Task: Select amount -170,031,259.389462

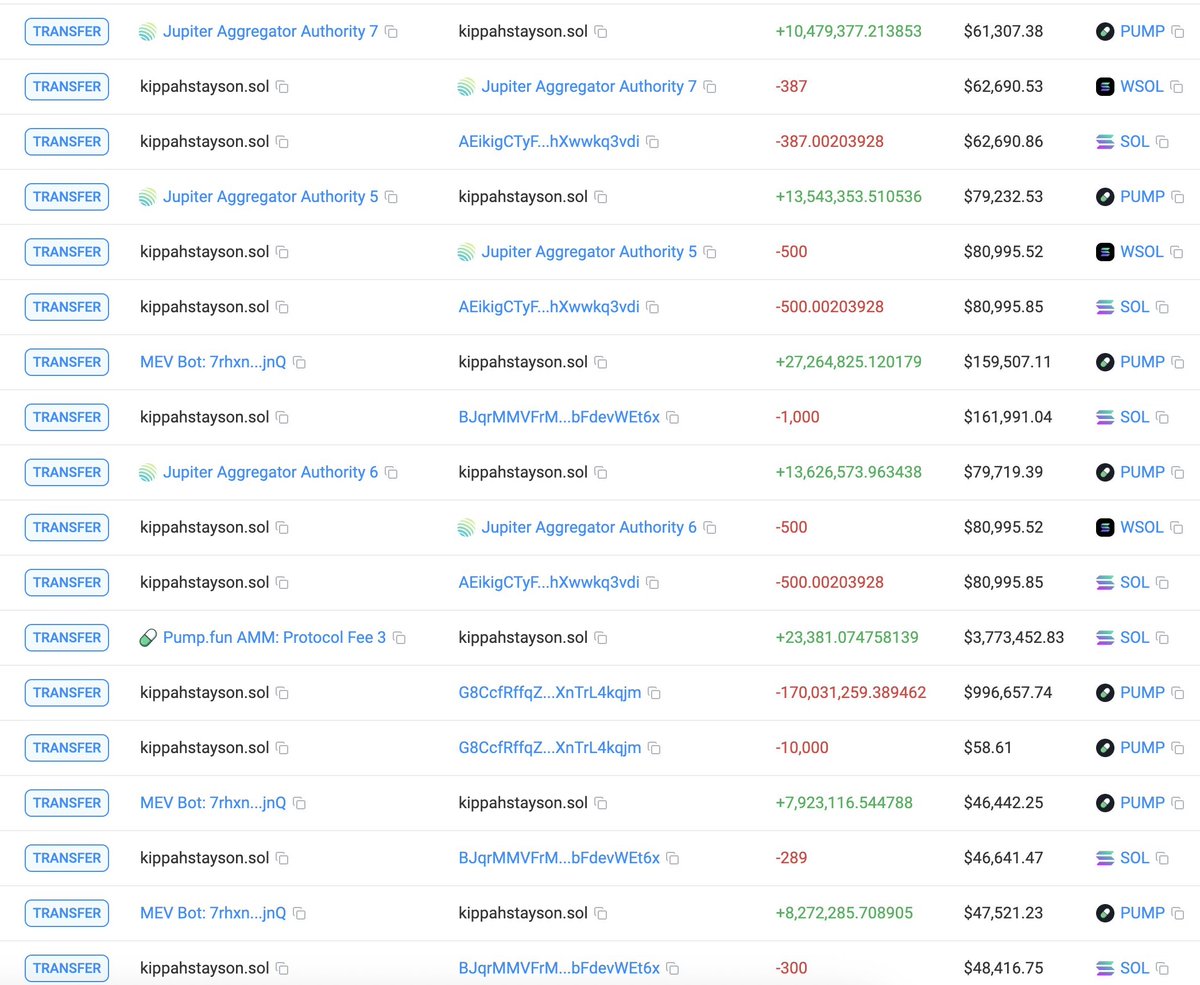Action: [x=851, y=692]
